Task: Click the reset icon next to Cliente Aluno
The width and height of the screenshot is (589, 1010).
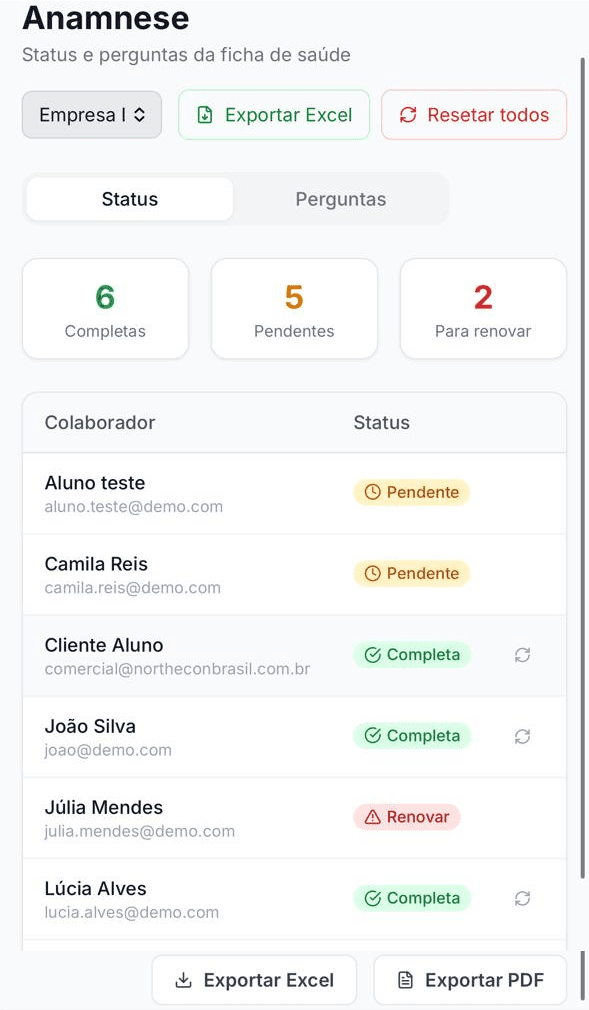Action: (522, 655)
